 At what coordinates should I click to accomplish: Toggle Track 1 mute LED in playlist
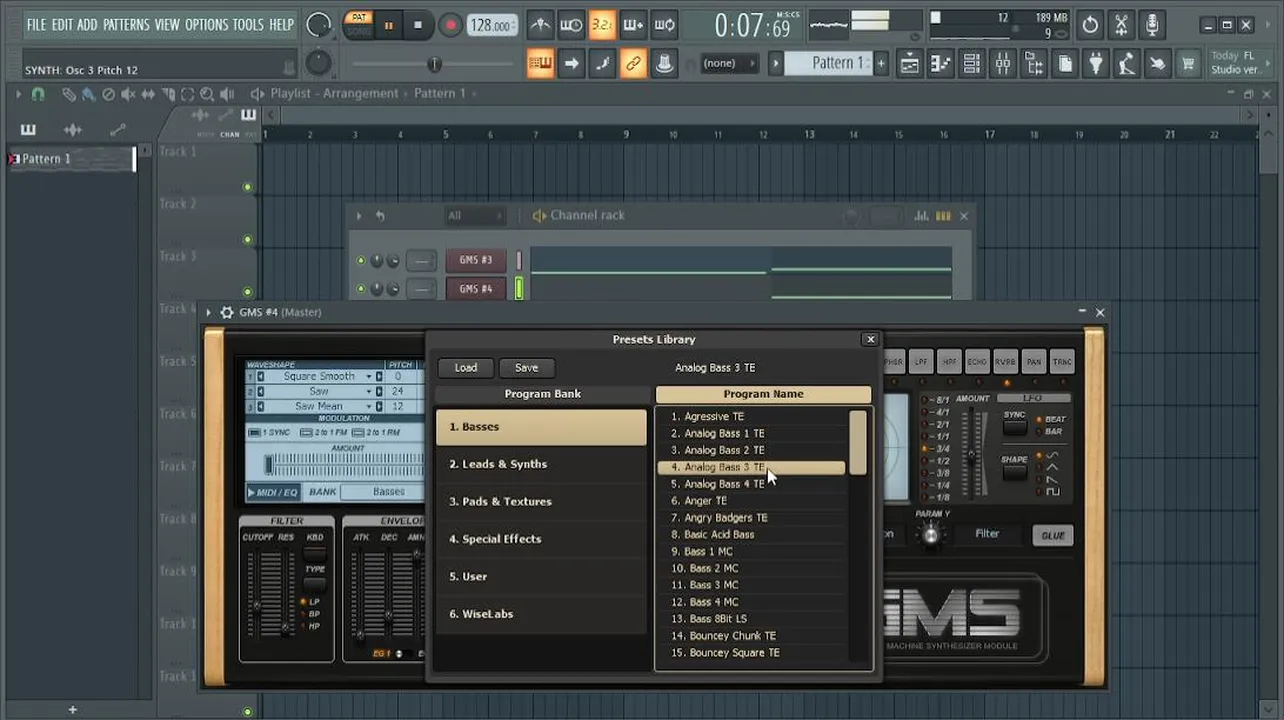pos(247,187)
